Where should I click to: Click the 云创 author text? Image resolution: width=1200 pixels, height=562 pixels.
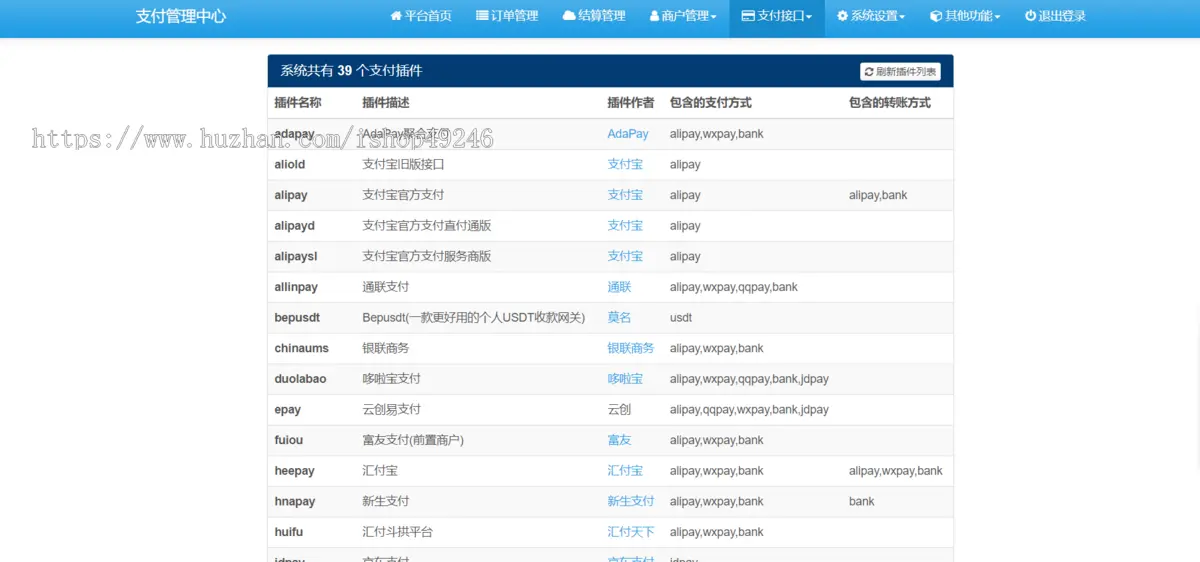tap(619, 410)
